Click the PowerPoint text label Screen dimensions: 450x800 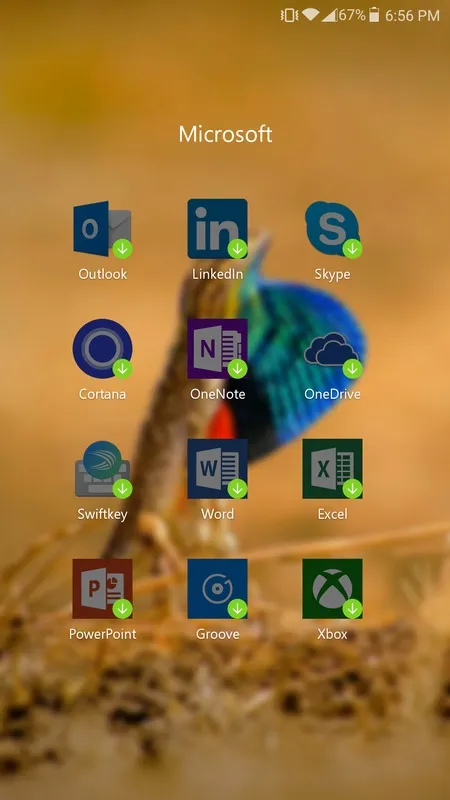click(103, 634)
